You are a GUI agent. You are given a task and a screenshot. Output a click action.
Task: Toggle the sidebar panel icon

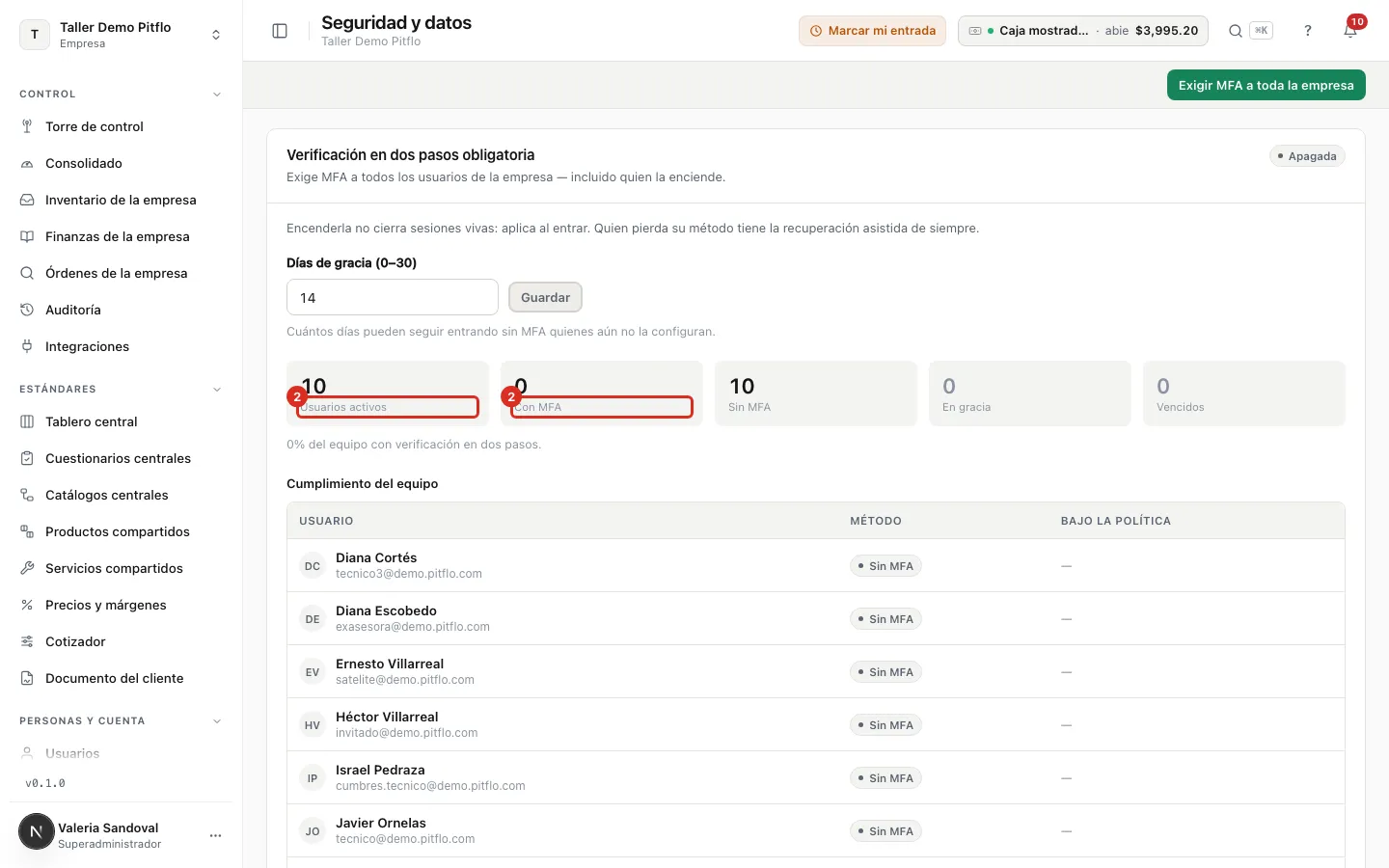click(280, 31)
